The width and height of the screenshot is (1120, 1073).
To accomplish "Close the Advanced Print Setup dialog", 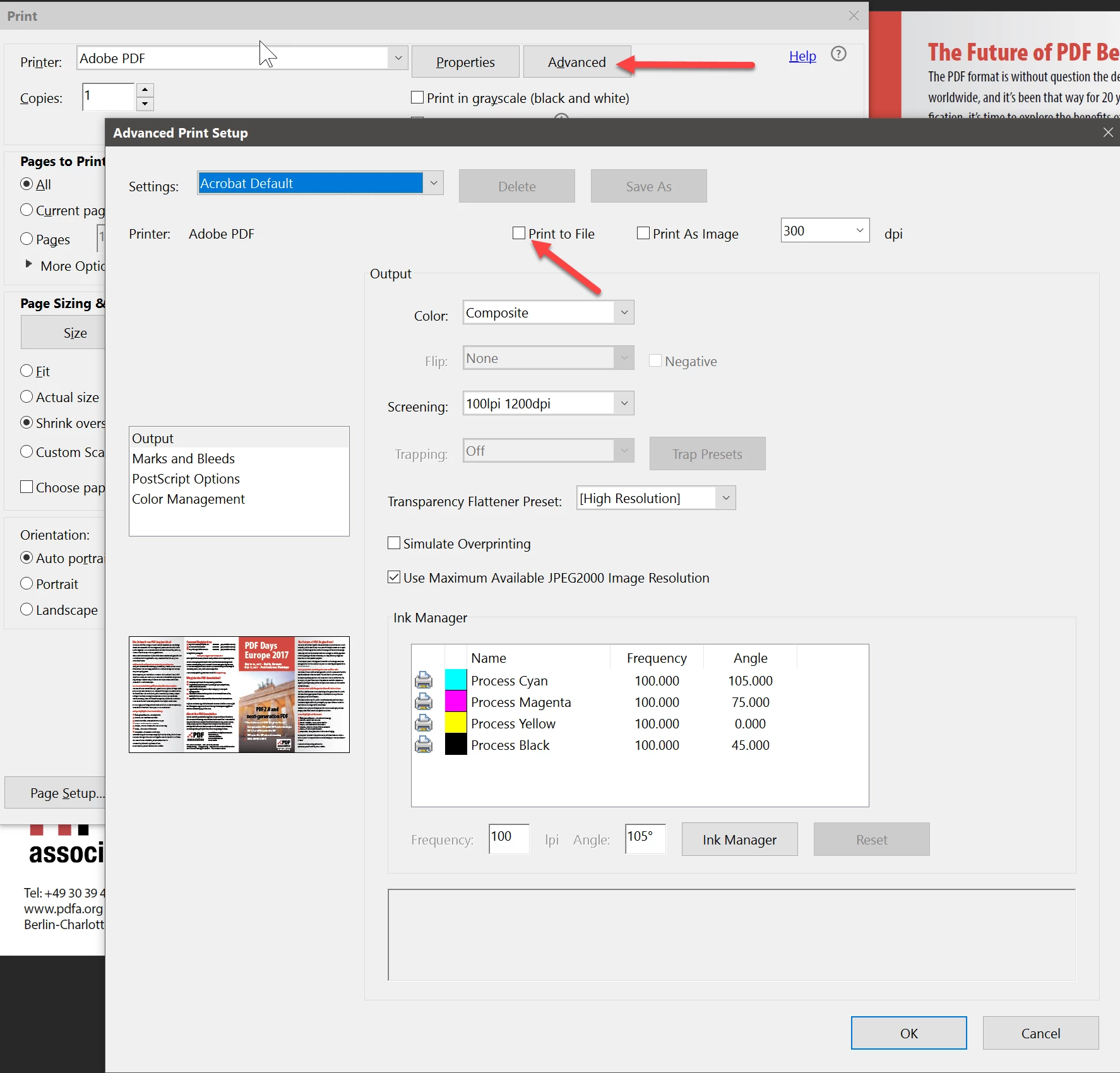I will click(1108, 133).
